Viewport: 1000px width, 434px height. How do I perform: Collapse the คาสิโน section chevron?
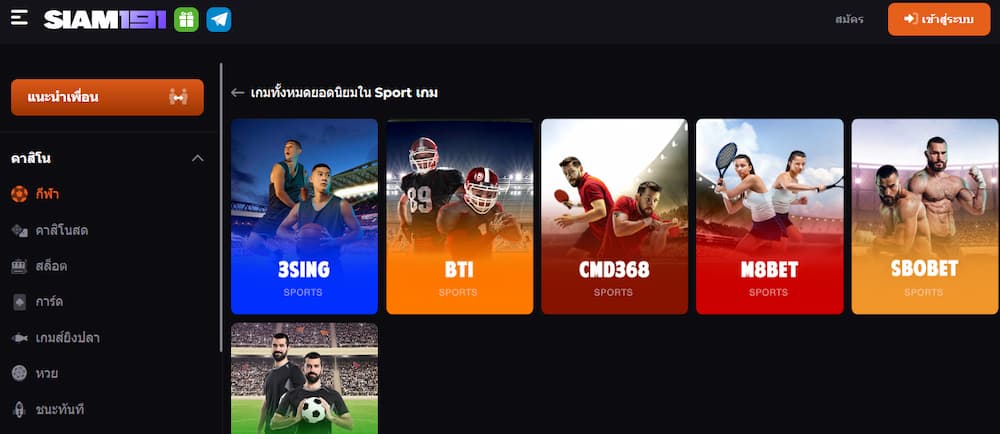pos(198,158)
